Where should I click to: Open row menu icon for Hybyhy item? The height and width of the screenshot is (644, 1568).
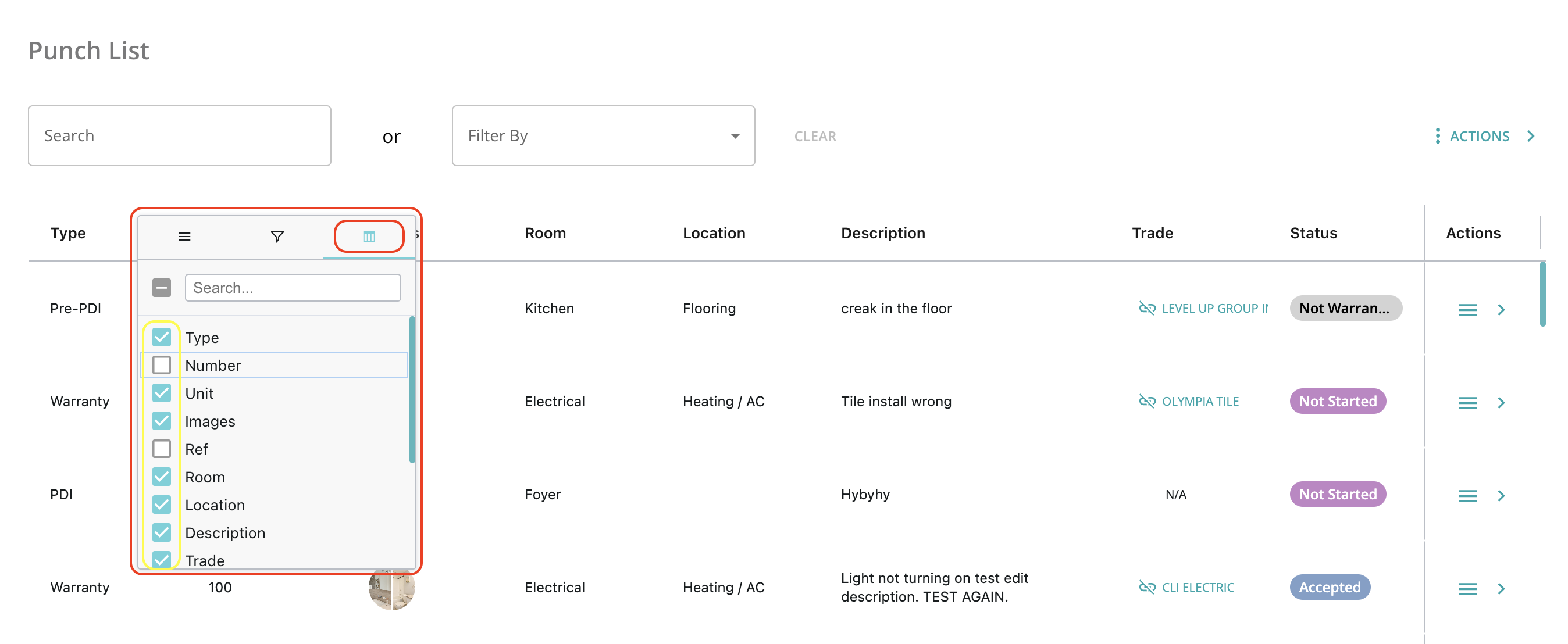point(1467,496)
